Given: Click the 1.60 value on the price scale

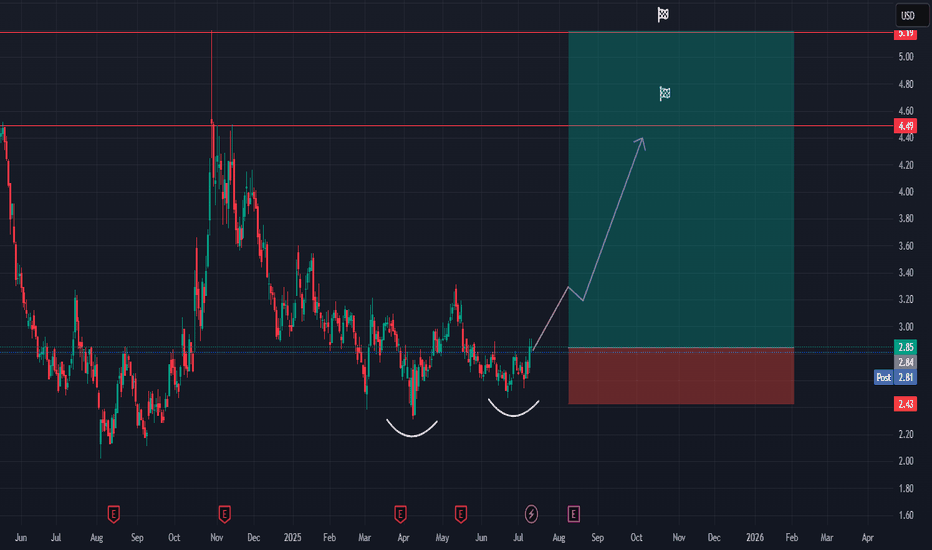Looking at the screenshot, I should [x=906, y=516].
